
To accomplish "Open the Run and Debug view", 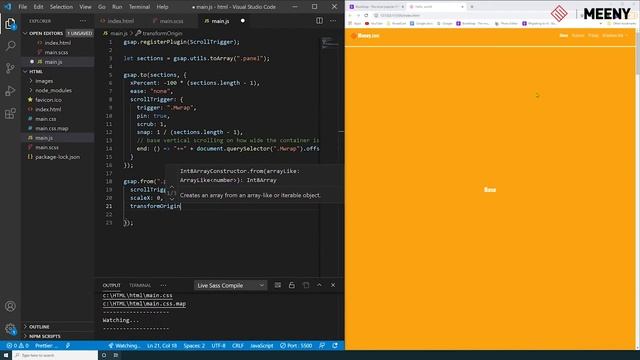I will [x=10, y=91].
